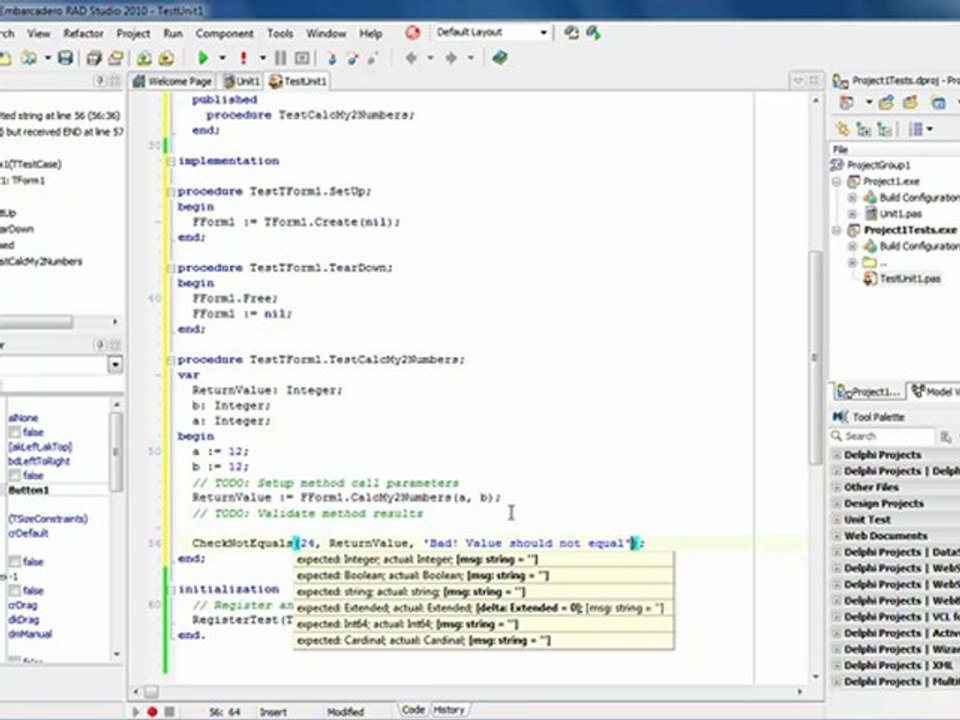Click the macro play triangle in status bar
The image size is (960, 720).
coord(136,711)
